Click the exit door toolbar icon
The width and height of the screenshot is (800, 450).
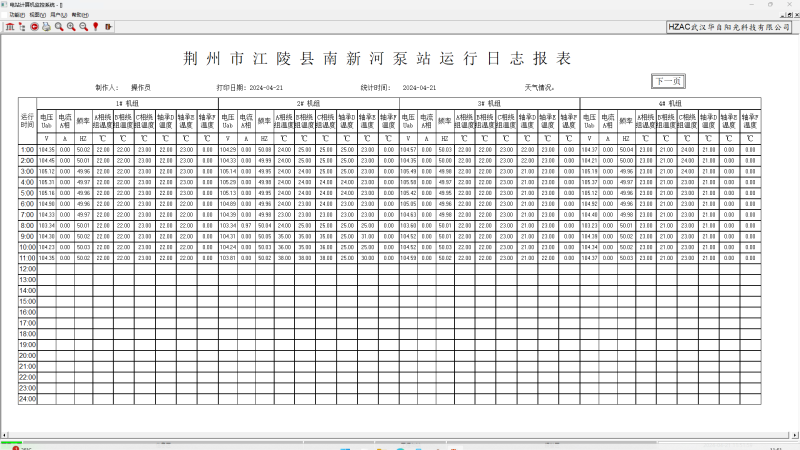[x=108, y=27]
